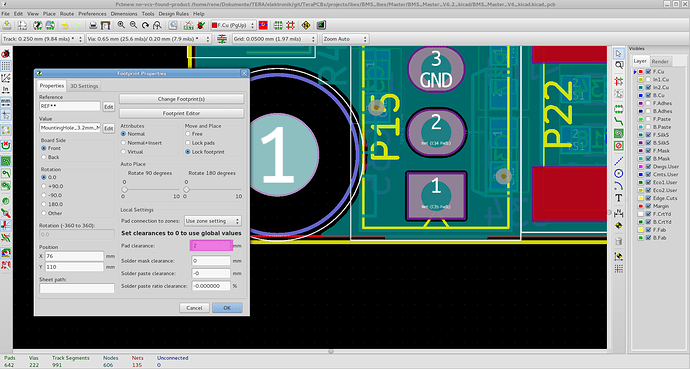Click Cancel in Footprint Properties

[x=194, y=308]
